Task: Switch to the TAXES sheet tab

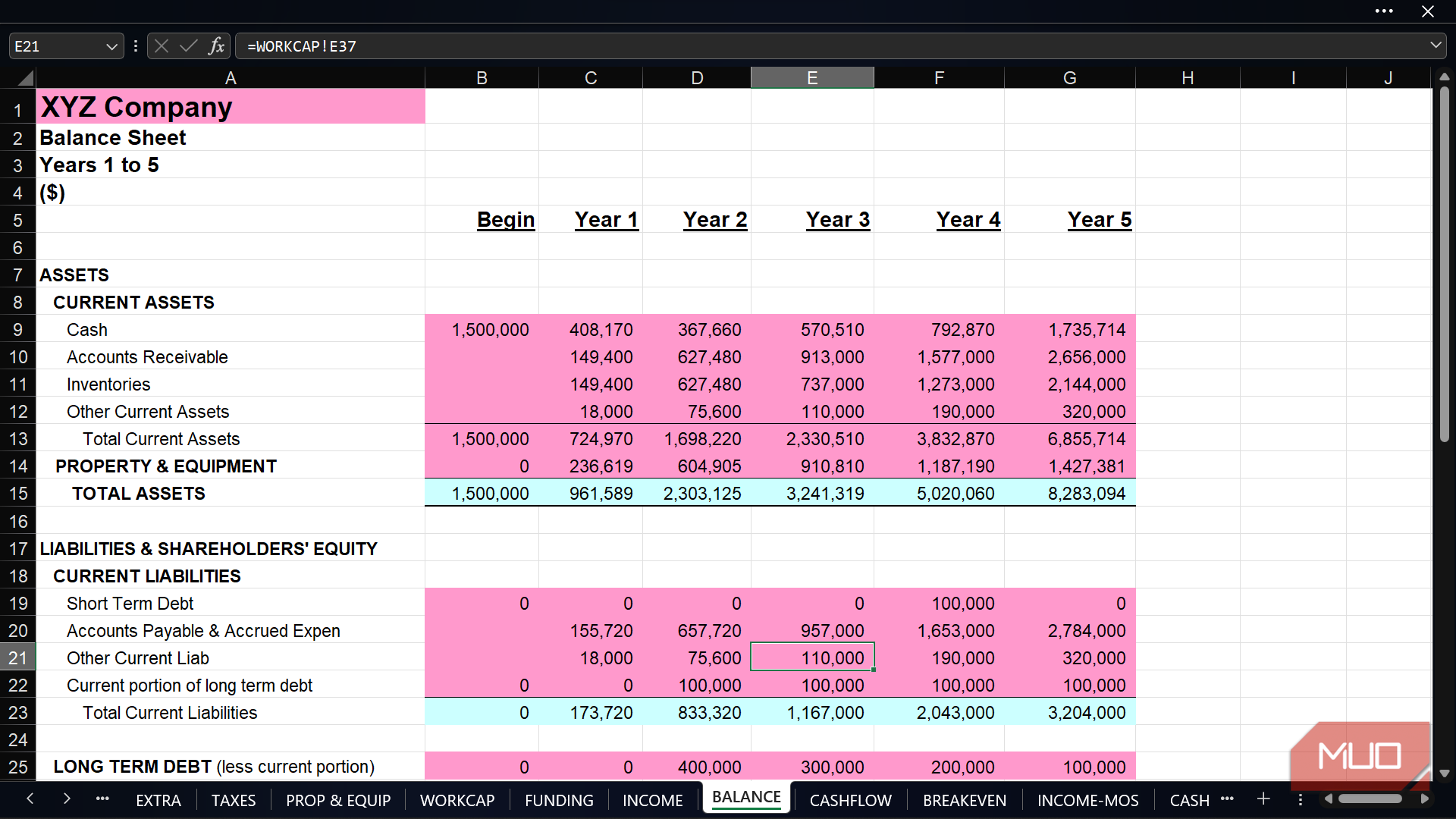Action: click(x=234, y=800)
